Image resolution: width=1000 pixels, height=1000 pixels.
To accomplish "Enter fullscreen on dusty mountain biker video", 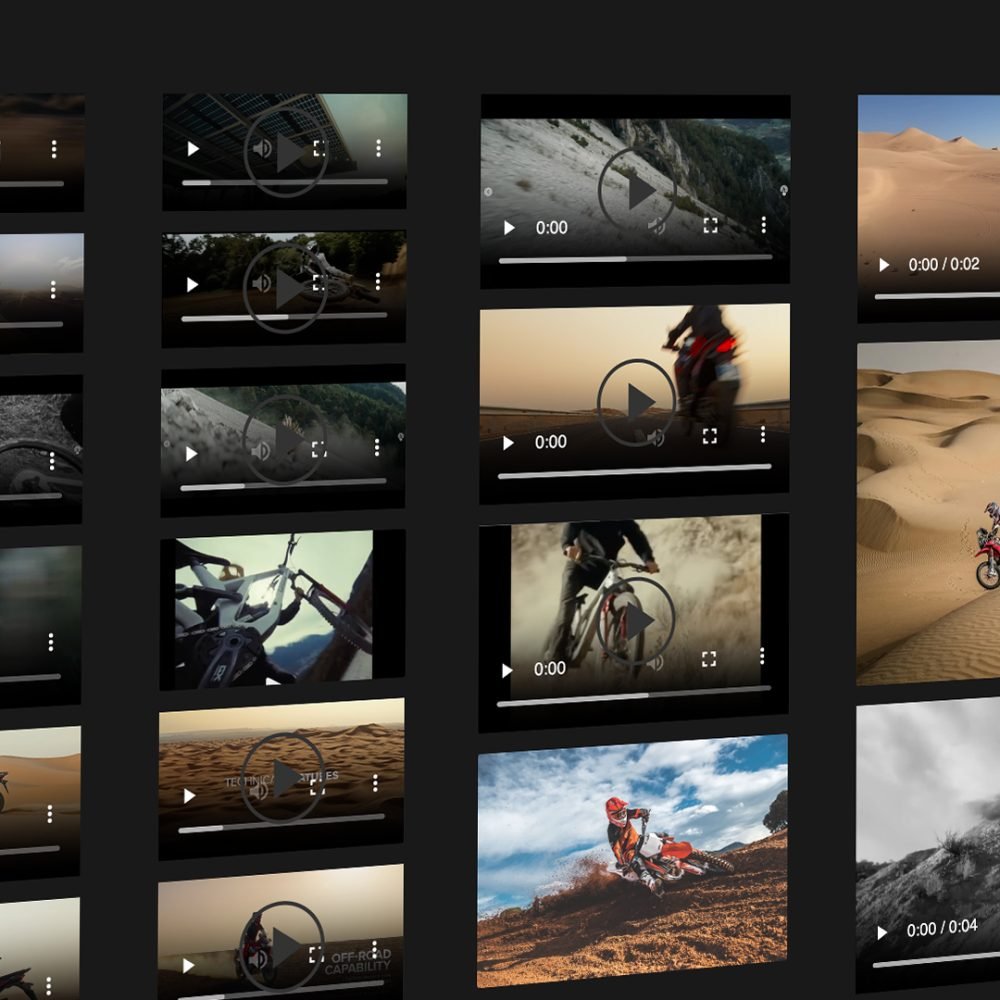I will point(709,659).
